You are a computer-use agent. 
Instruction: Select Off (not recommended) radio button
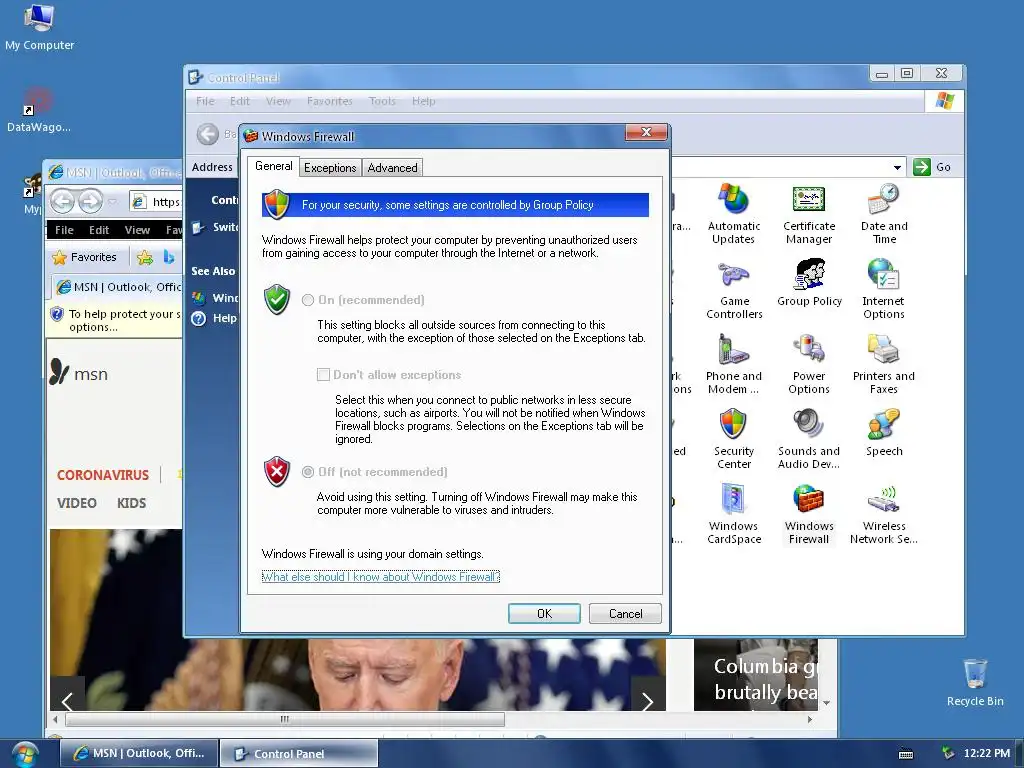click(308, 472)
